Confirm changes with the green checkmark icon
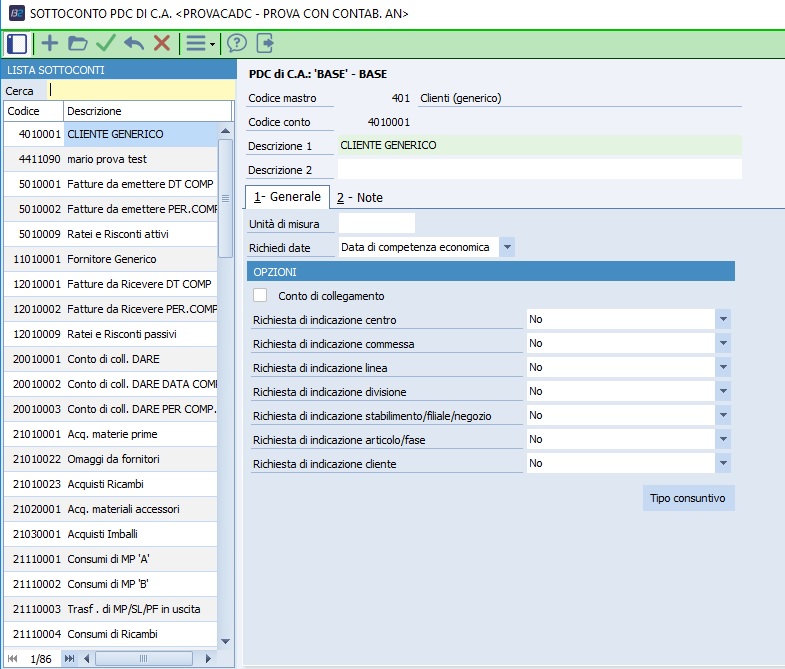Image resolution: width=785 pixels, height=669 pixels. click(x=105, y=43)
